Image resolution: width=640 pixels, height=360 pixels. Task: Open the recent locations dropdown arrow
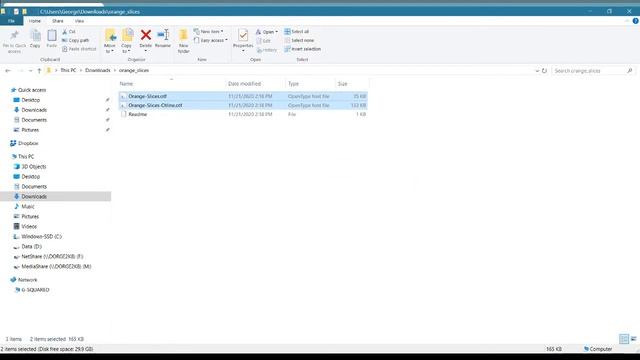click(x=30, y=71)
